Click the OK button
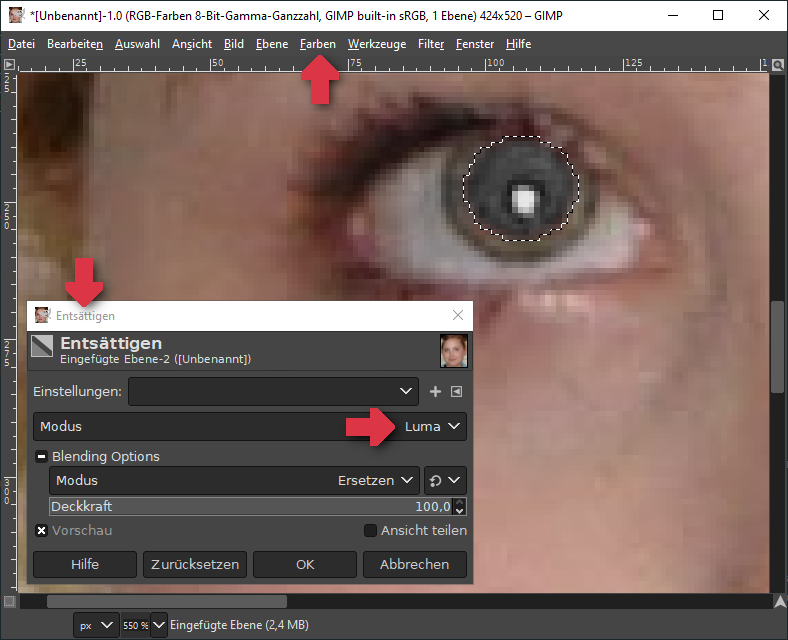The width and height of the screenshot is (788, 640). (x=305, y=564)
